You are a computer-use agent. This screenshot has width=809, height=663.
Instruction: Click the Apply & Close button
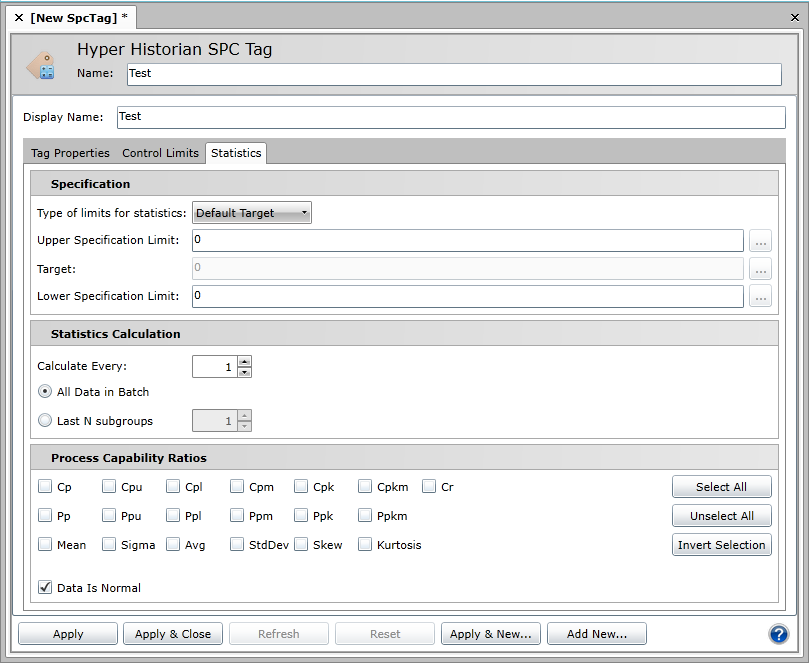coord(172,634)
